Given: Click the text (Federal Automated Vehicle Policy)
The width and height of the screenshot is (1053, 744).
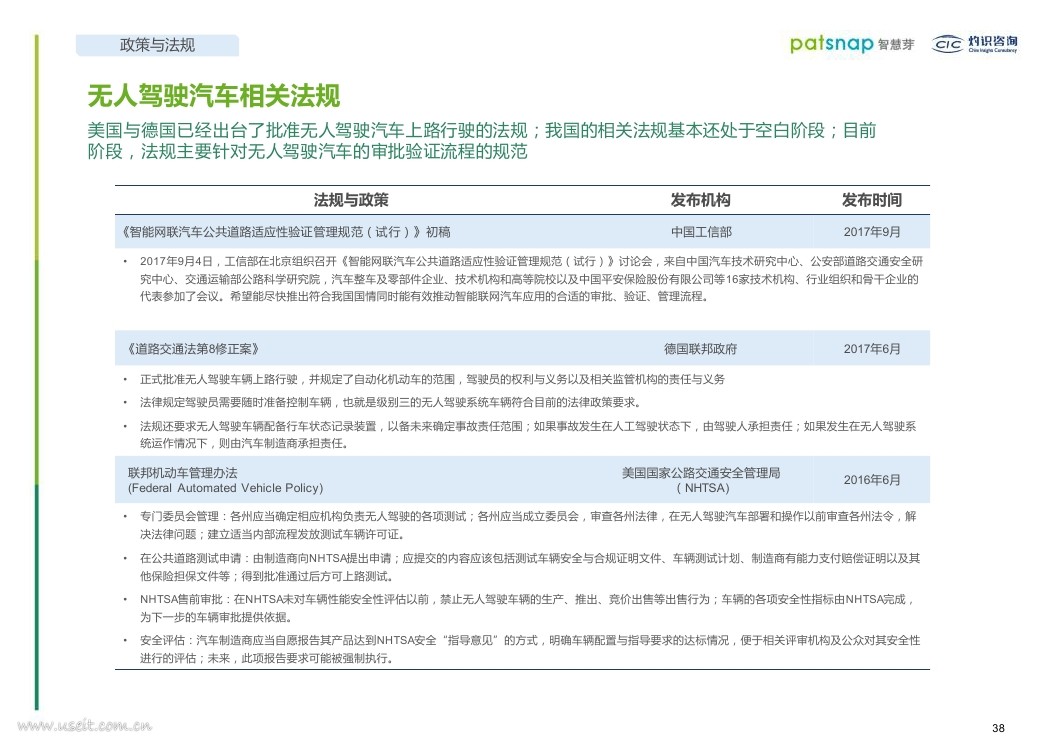Looking at the screenshot, I should (x=226, y=488).
